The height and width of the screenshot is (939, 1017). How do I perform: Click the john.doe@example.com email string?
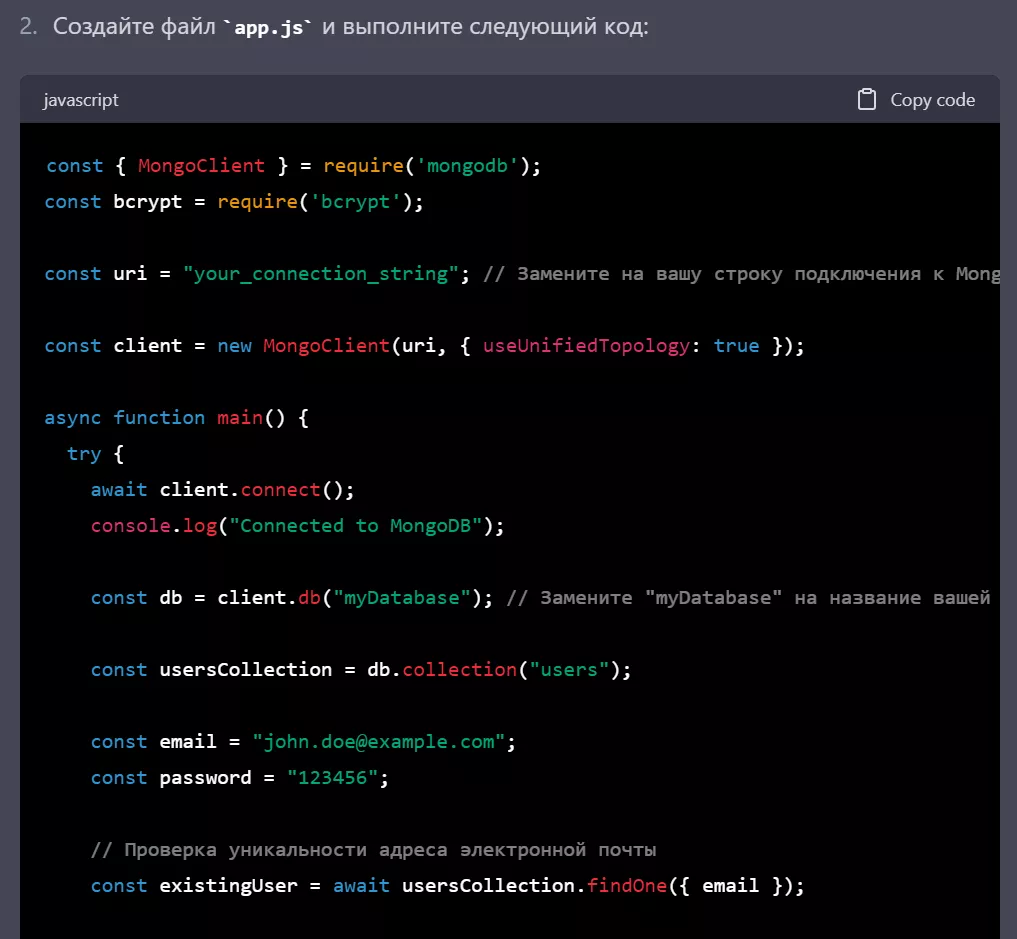(x=375, y=741)
